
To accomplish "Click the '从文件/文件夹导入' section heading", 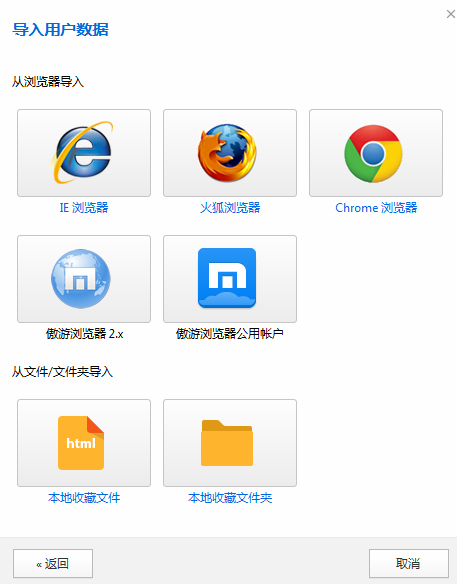I will point(62,371).
